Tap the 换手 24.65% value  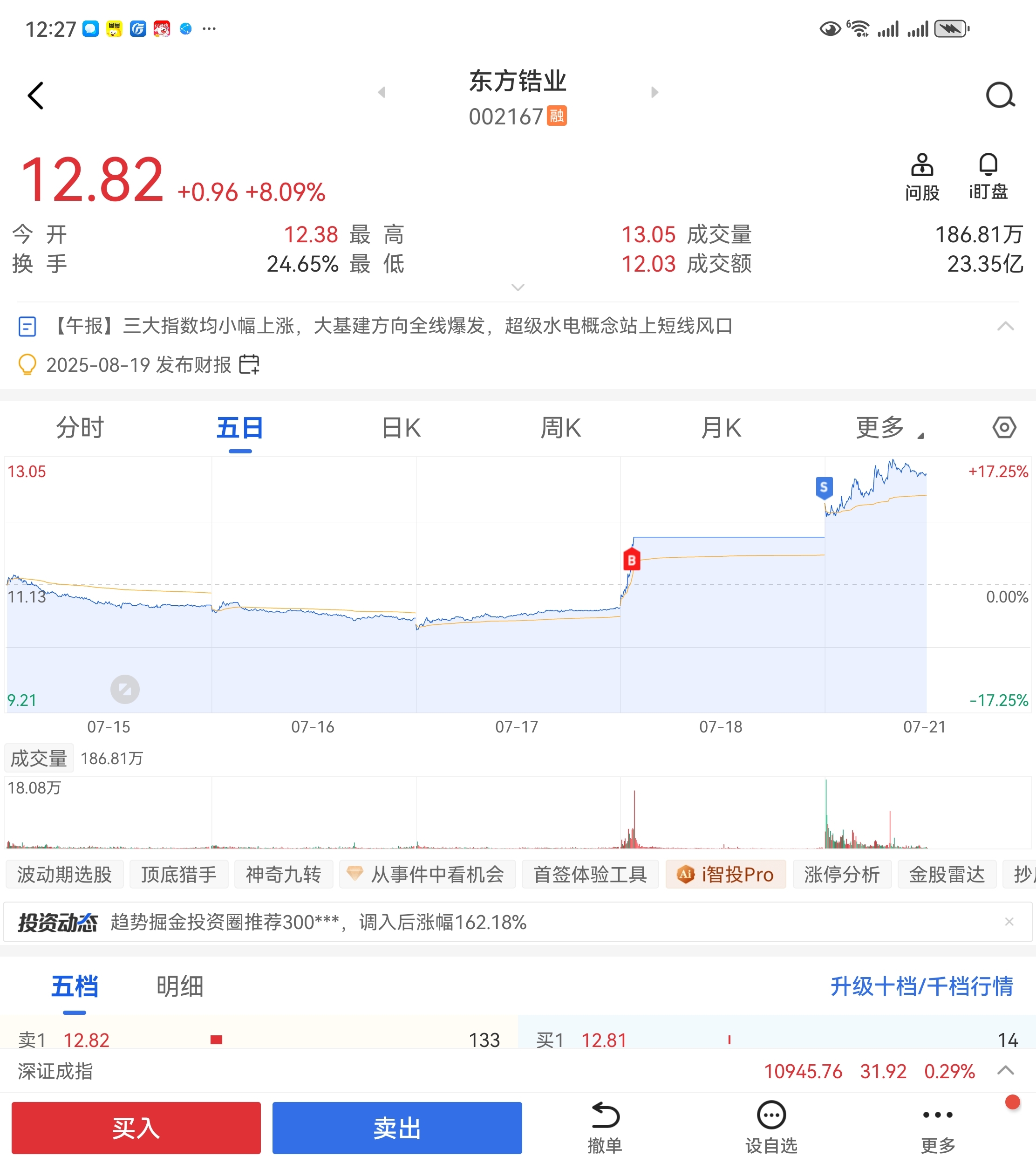(303, 264)
